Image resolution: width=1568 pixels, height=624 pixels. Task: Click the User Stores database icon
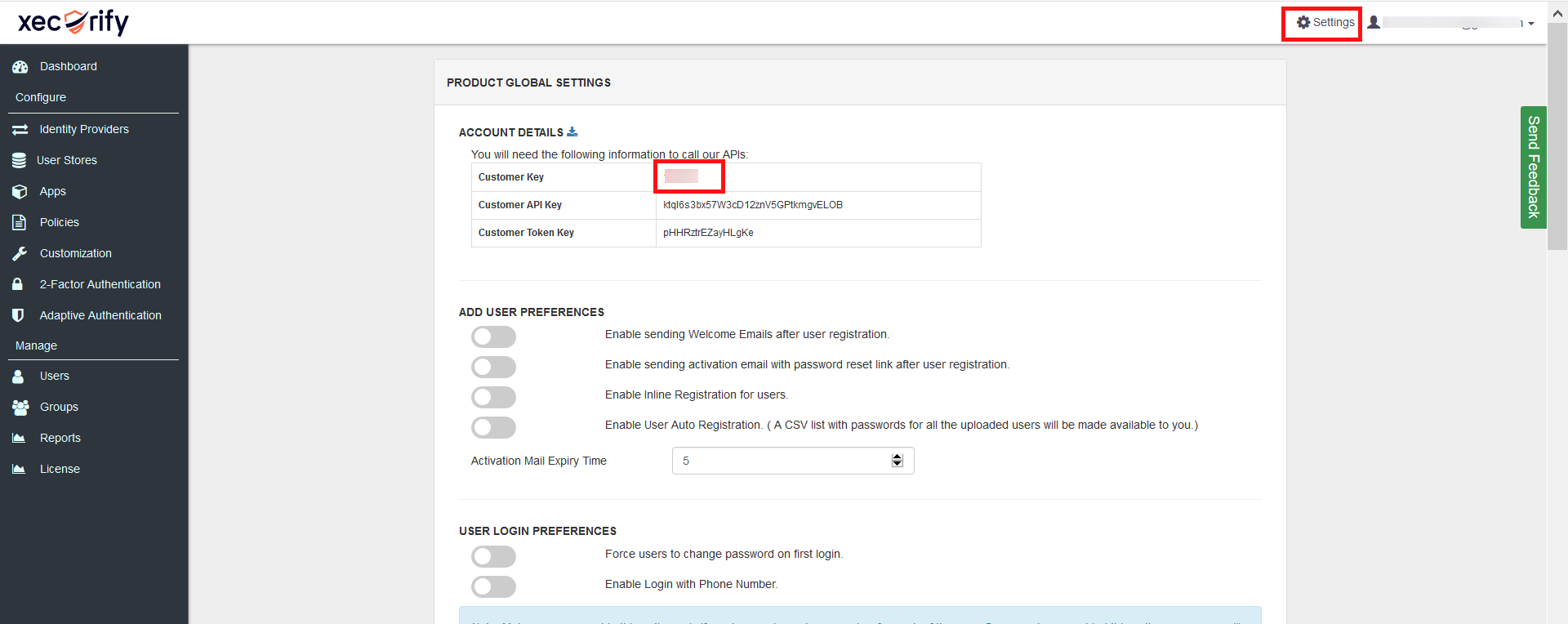pyautogui.click(x=19, y=160)
